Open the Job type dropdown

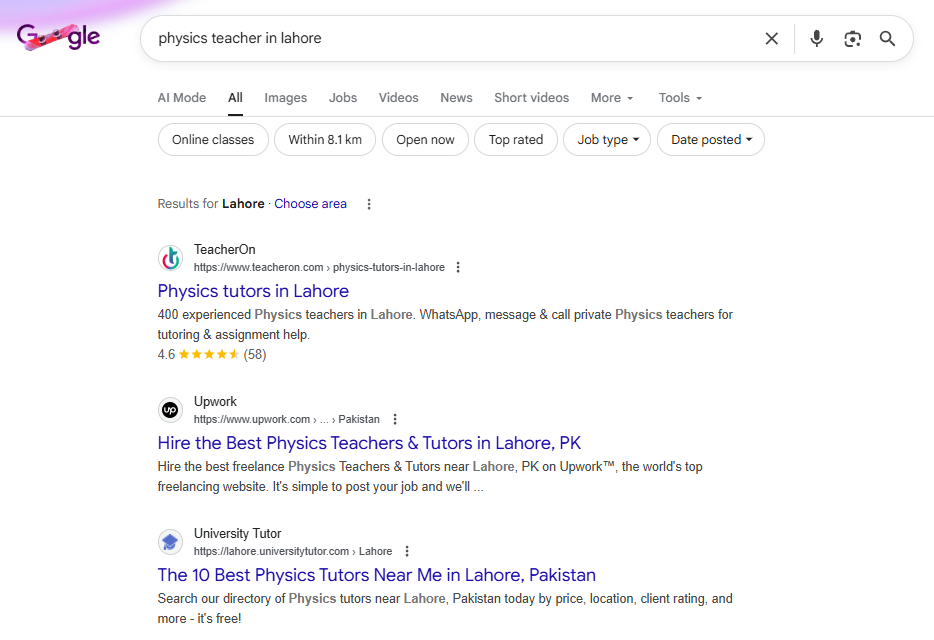pyautogui.click(x=606, y=139)
